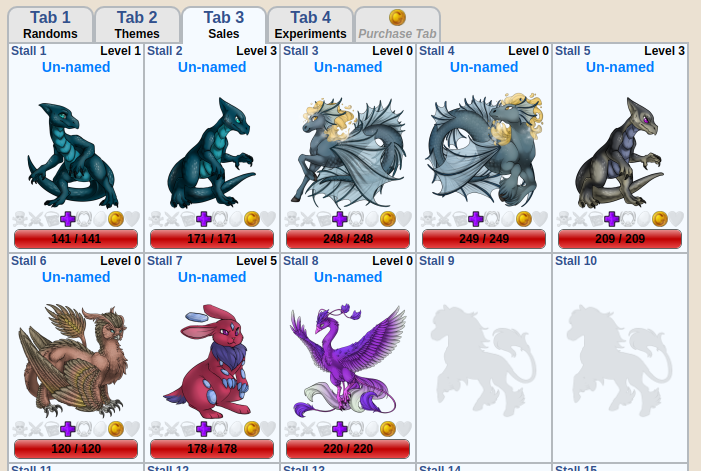Switch to Tab 2 Themes
701x471 pixels.
tap(137, 25)
